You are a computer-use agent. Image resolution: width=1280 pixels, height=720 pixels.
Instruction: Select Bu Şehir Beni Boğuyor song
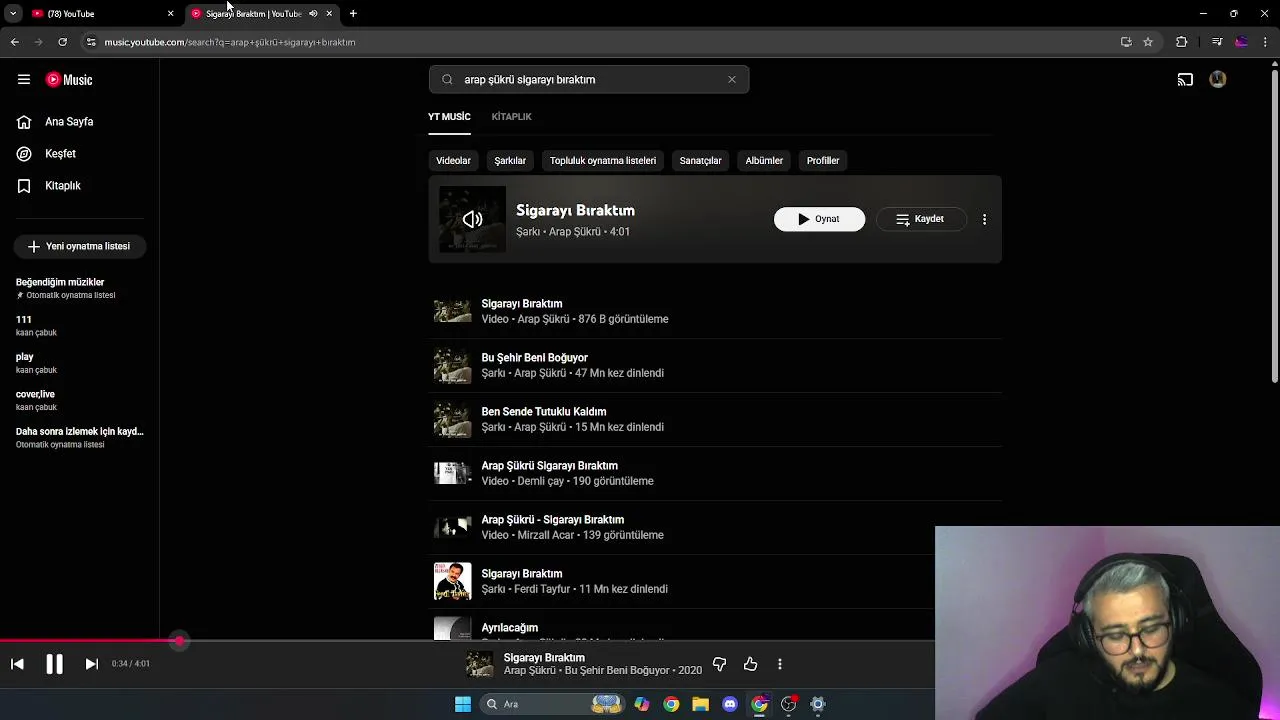coord(715,365)
